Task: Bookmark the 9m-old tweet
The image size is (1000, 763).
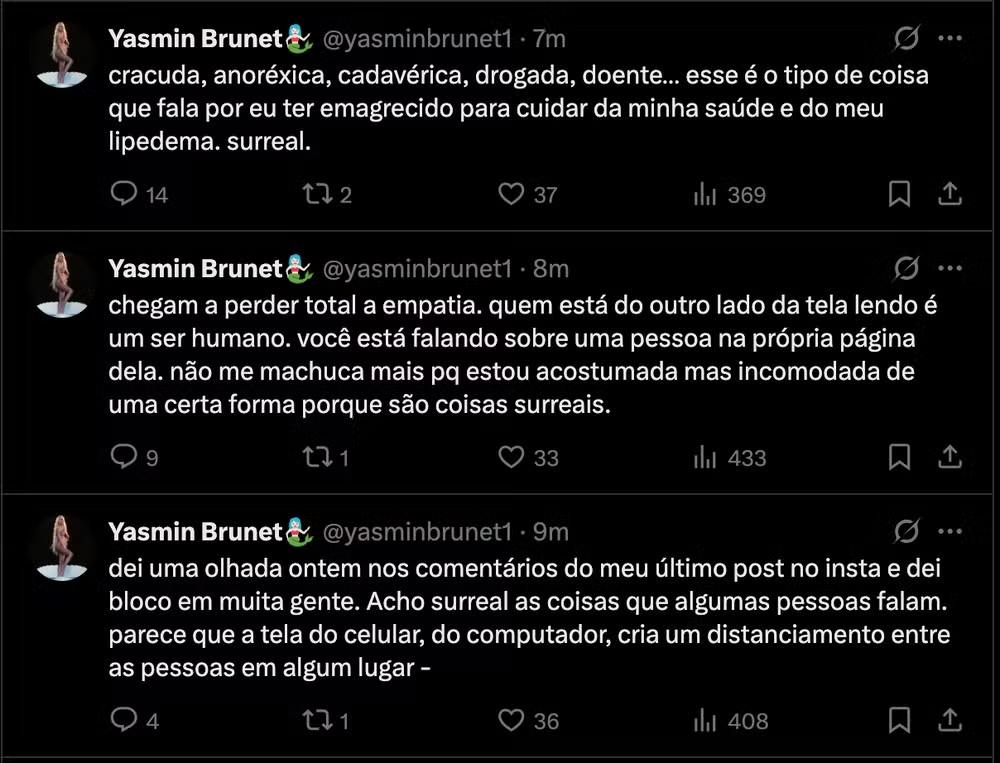Action: [900, 720]
